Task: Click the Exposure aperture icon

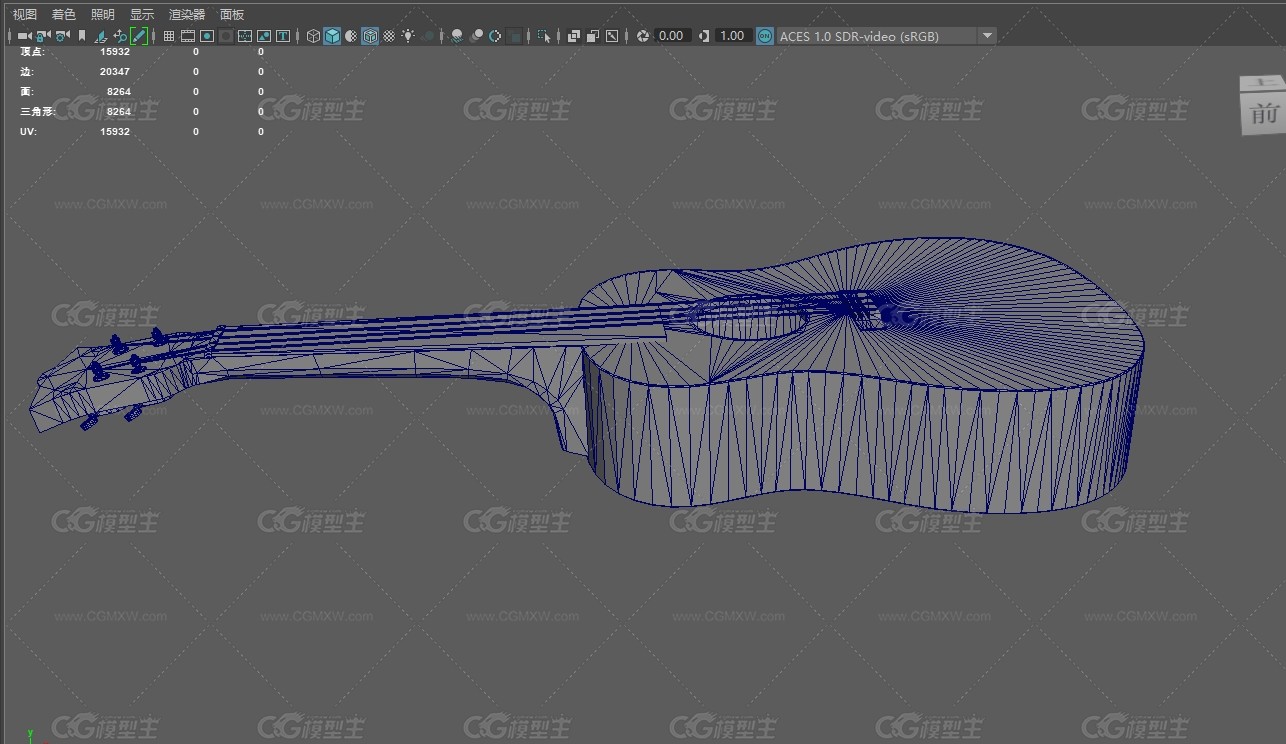Action: coord(643,35)
